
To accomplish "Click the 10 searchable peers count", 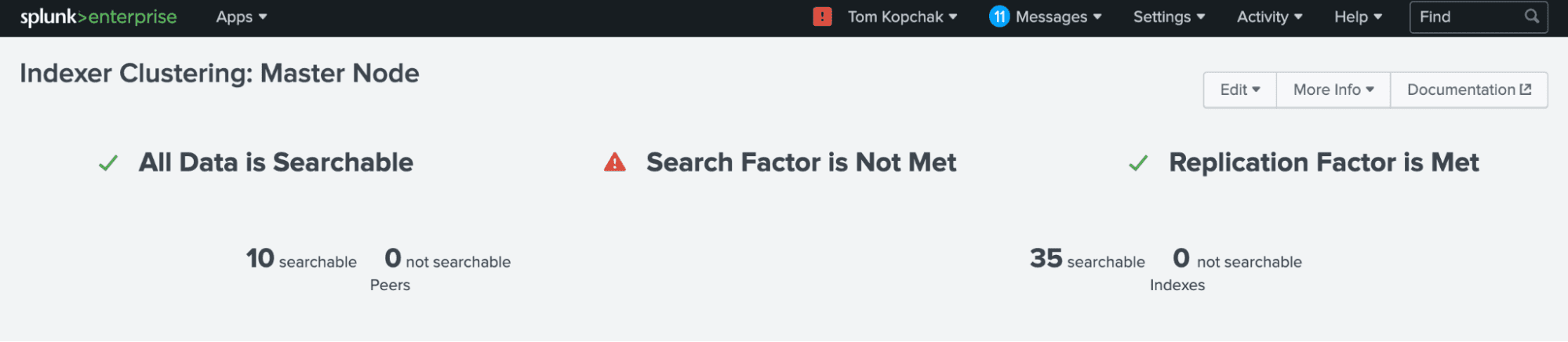I will tap(301, 259).
